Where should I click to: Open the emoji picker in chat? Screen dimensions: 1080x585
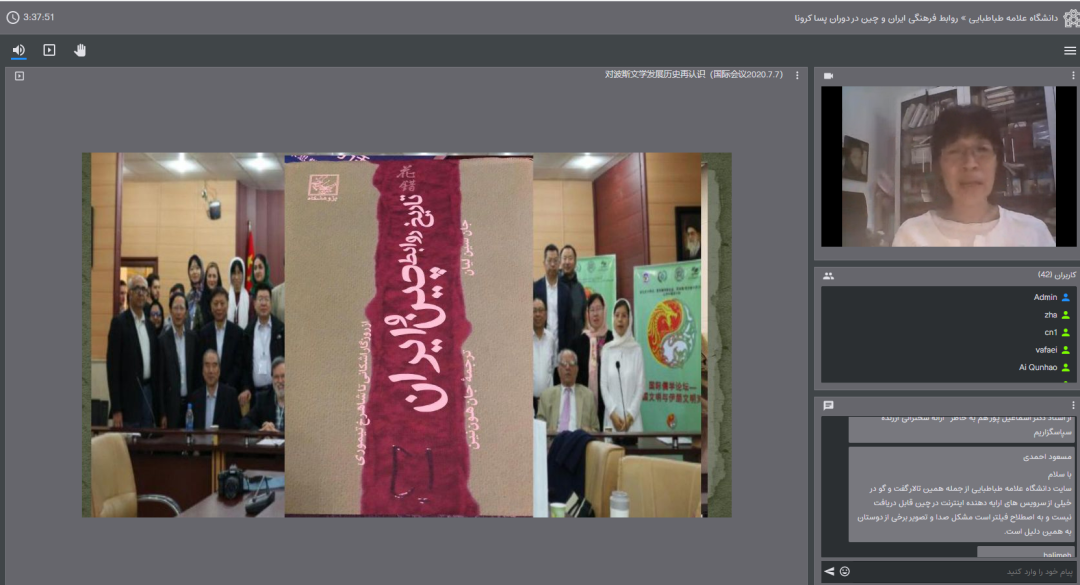click(845, 571)
